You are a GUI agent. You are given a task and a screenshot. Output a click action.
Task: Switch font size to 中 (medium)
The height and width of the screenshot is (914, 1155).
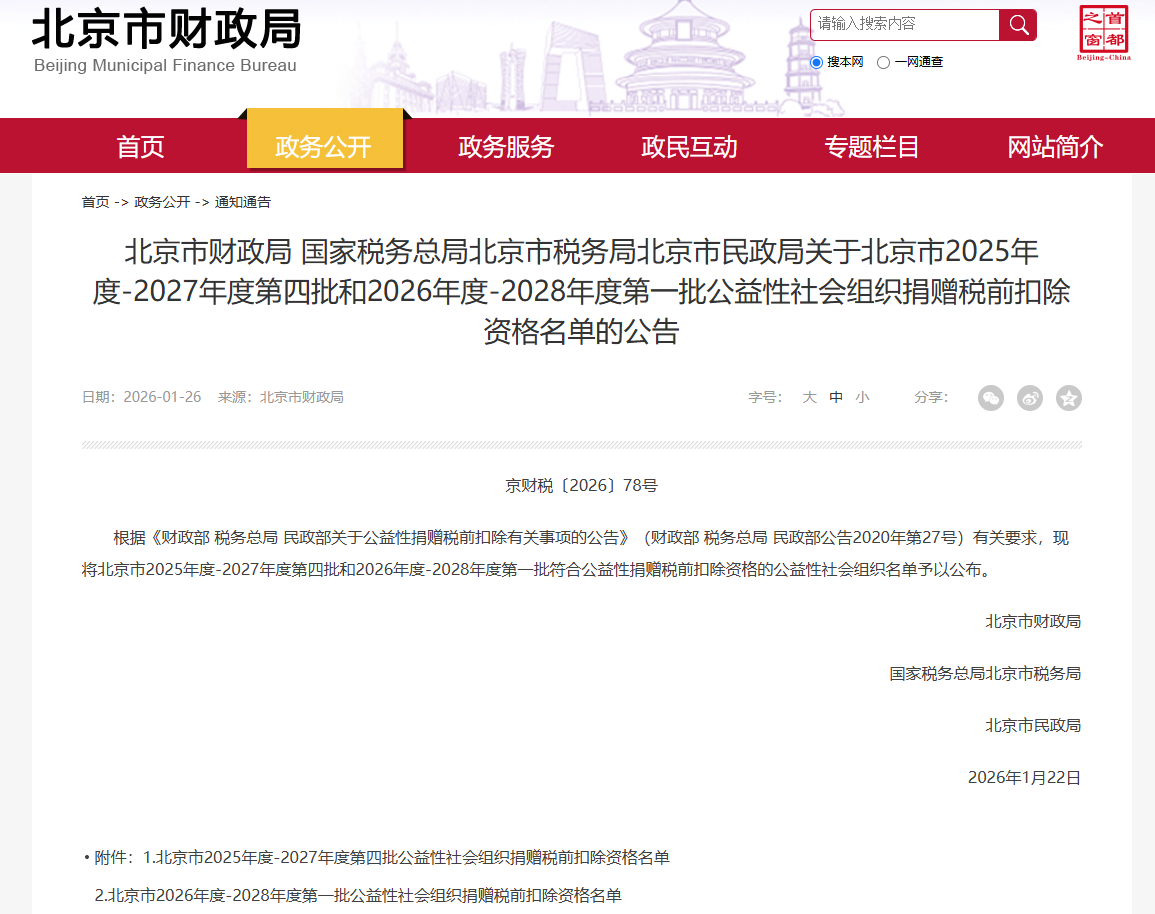click(836, 397)
